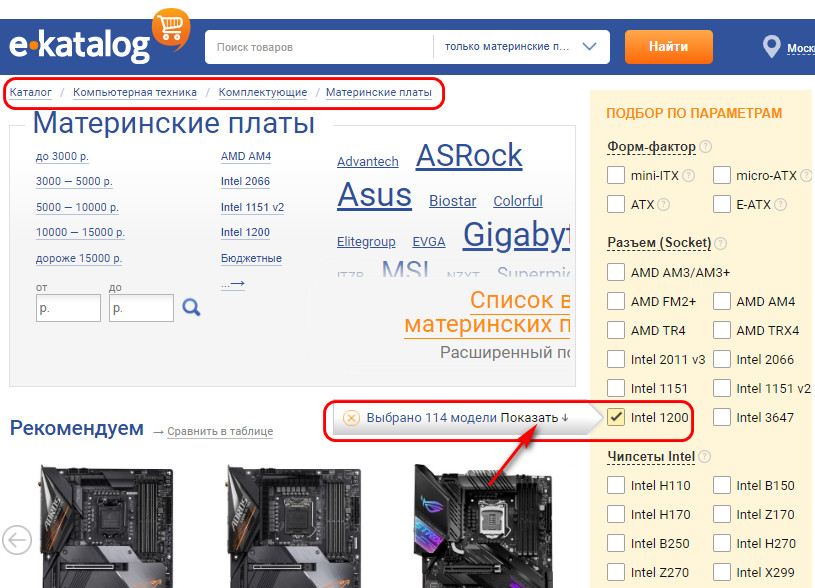Toggle the micro-ATX checkbox
This screenshot has width=815, height=588.
tap(722, 175)
